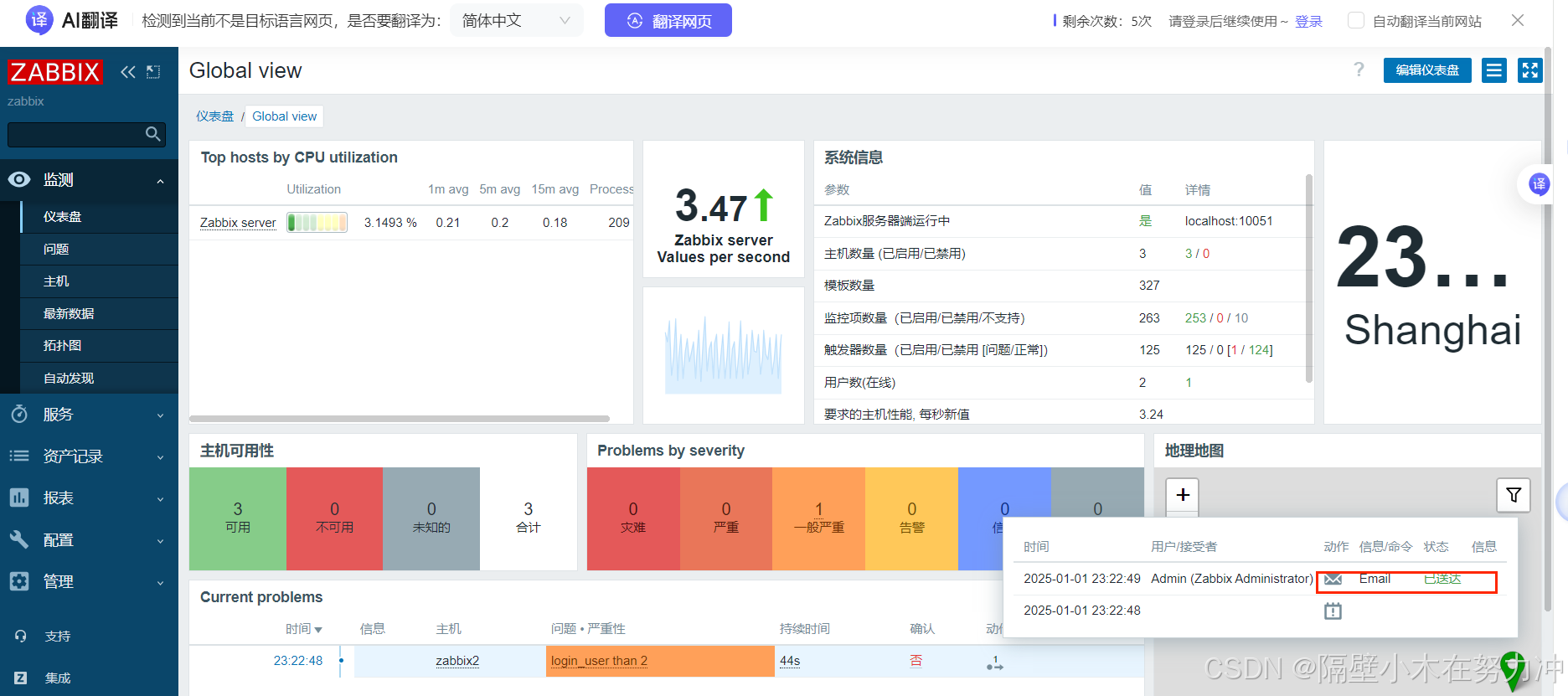The height and width of the screenshot is (696, 1568).
Task: Click the headset icon for 支持
Action: (21, 636)
